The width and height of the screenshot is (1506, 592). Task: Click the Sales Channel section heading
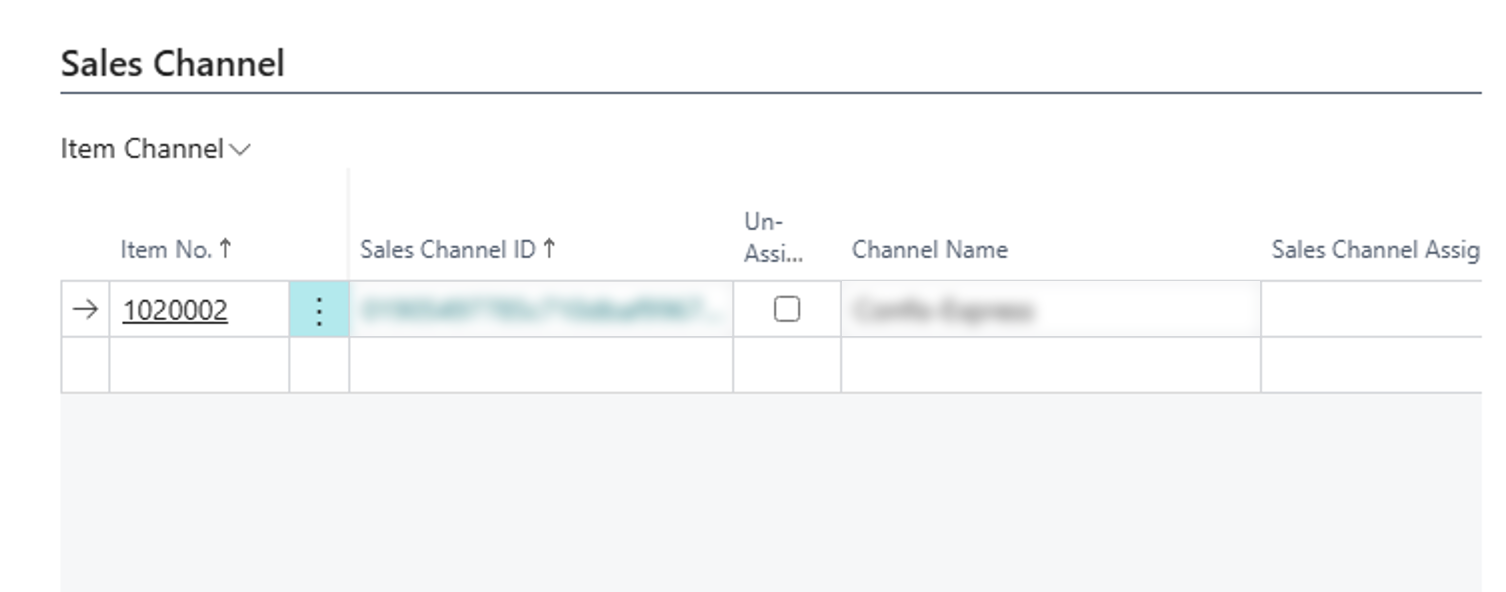pos(172,64)
